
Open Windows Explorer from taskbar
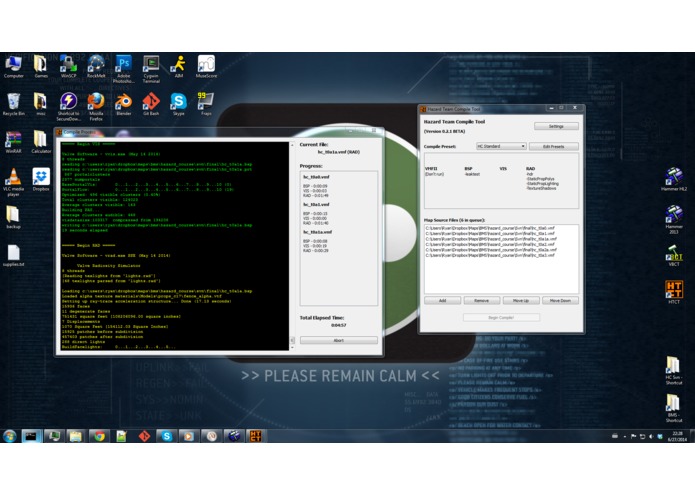(x=76, y=436)
